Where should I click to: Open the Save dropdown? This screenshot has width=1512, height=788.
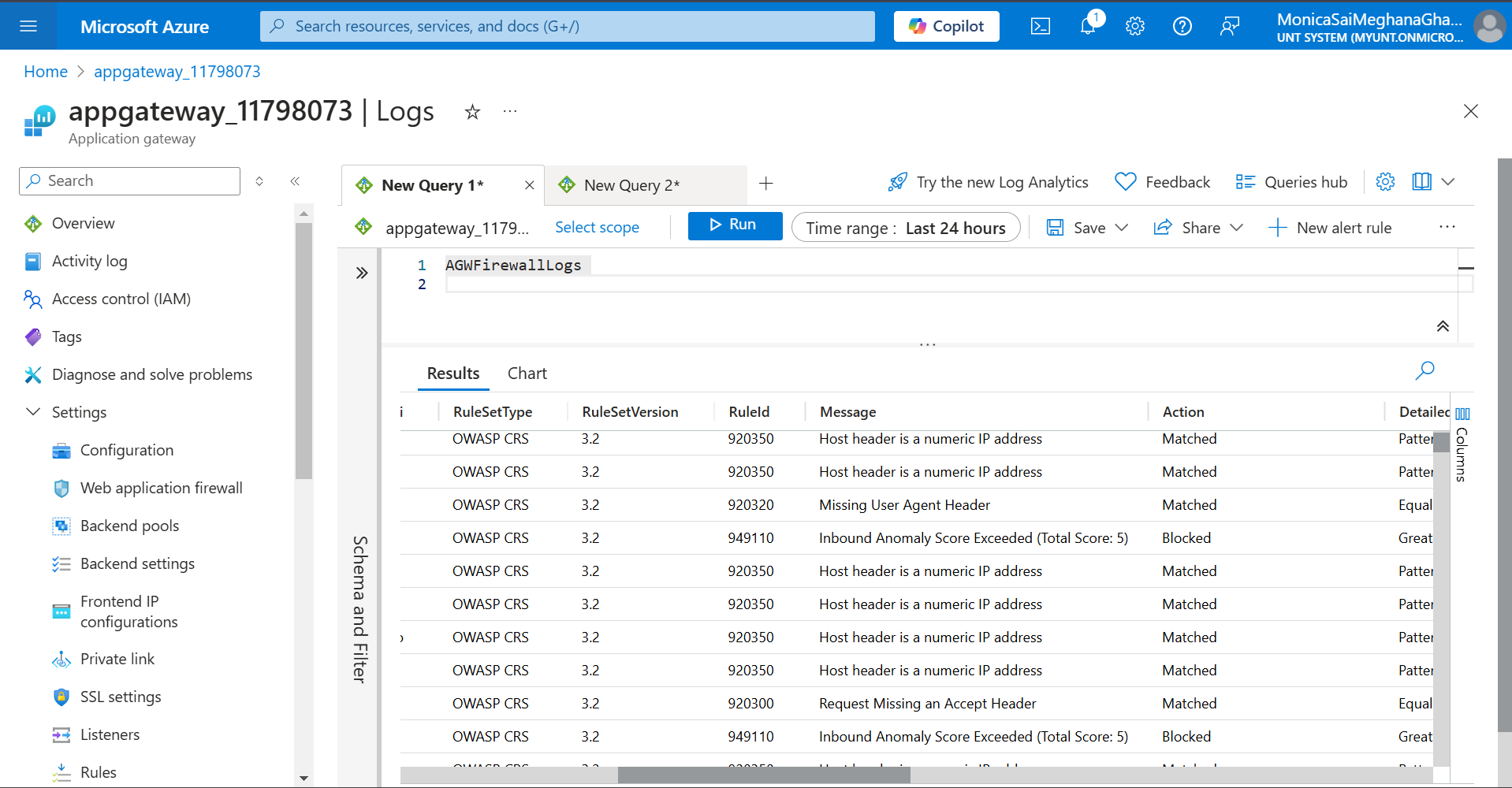pyautogui.click(x=1087, y=228)
